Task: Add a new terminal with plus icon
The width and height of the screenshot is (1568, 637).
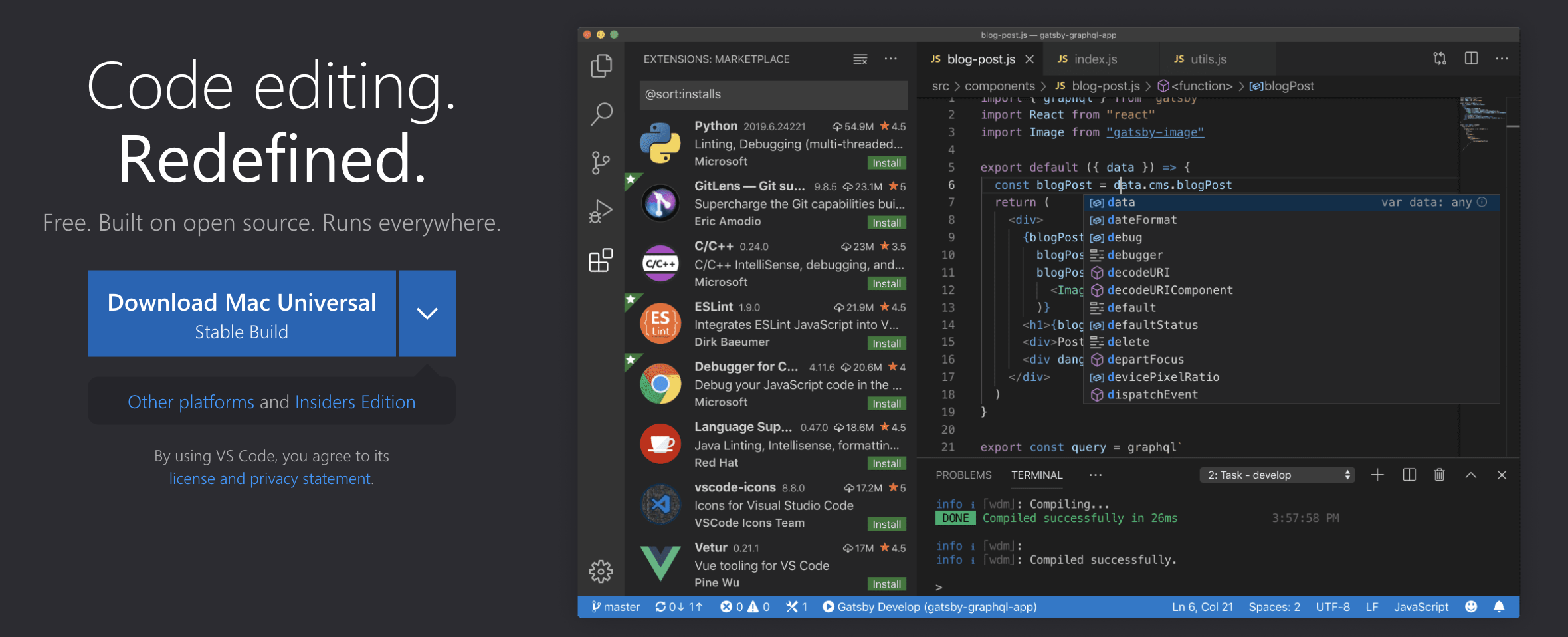Action: (x=1377, y=475)
